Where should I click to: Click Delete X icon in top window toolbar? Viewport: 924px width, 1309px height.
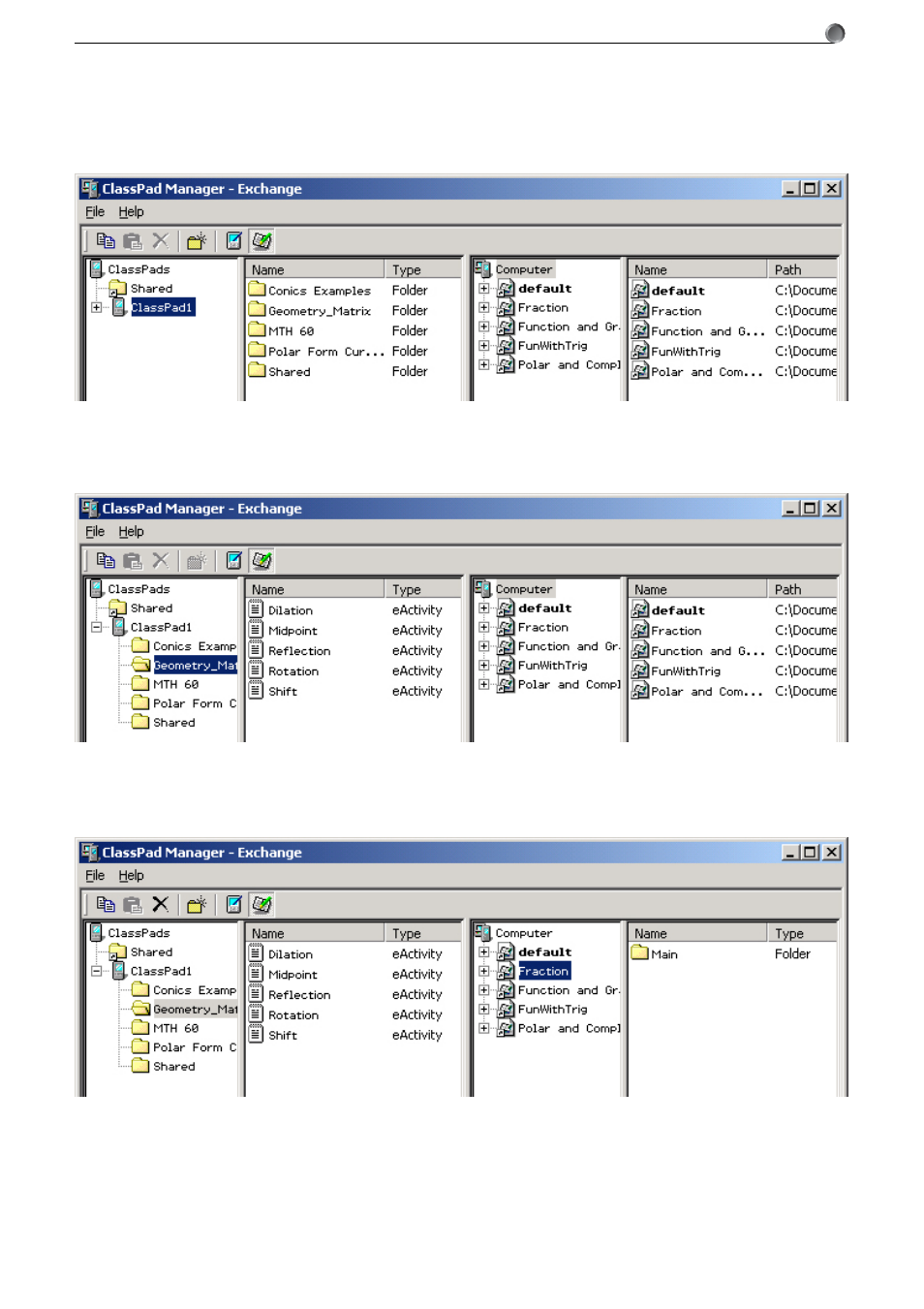click(161, 240)
